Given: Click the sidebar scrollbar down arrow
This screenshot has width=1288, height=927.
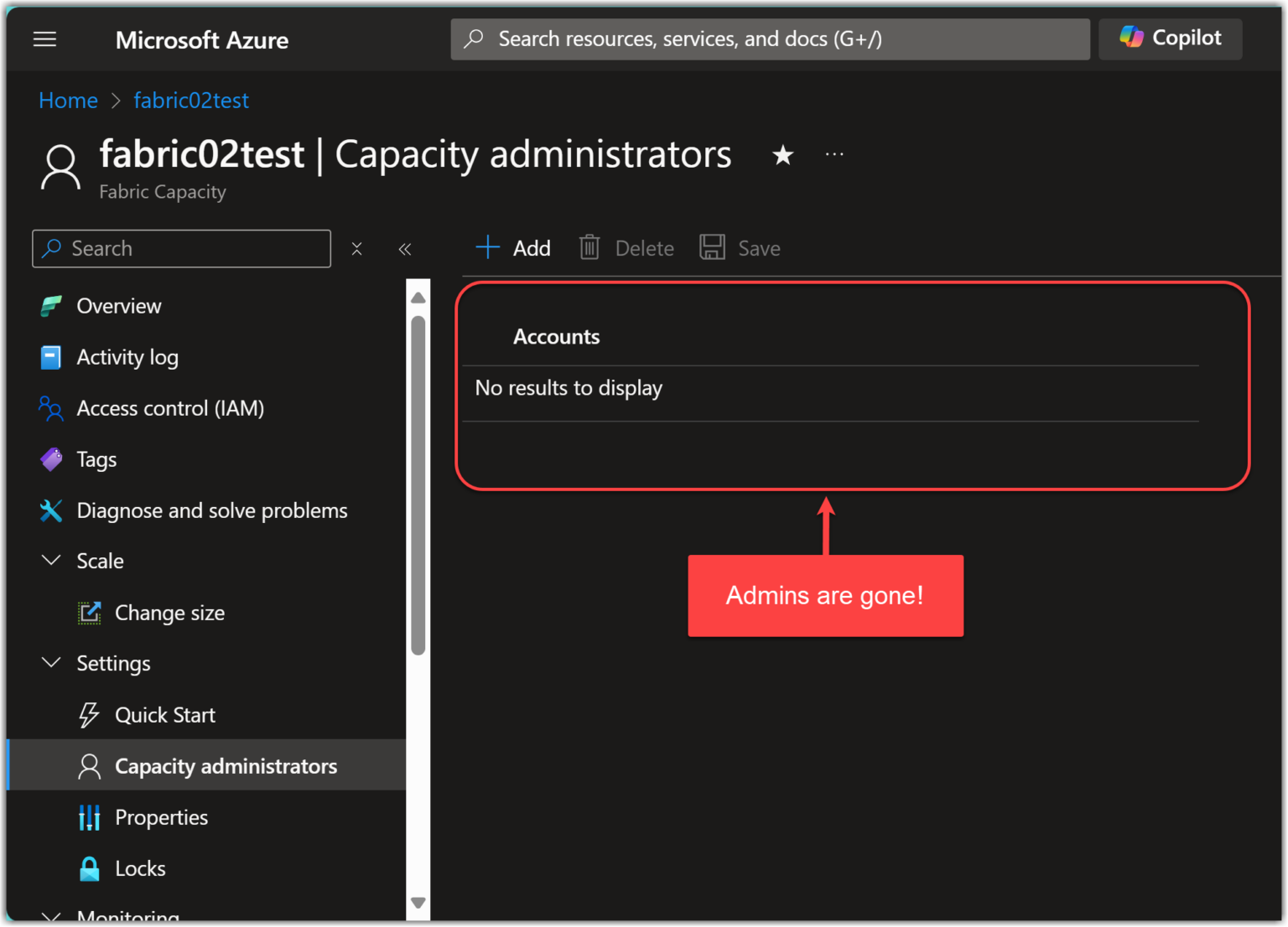Looking at the screenshot, I should coord(418,903).
